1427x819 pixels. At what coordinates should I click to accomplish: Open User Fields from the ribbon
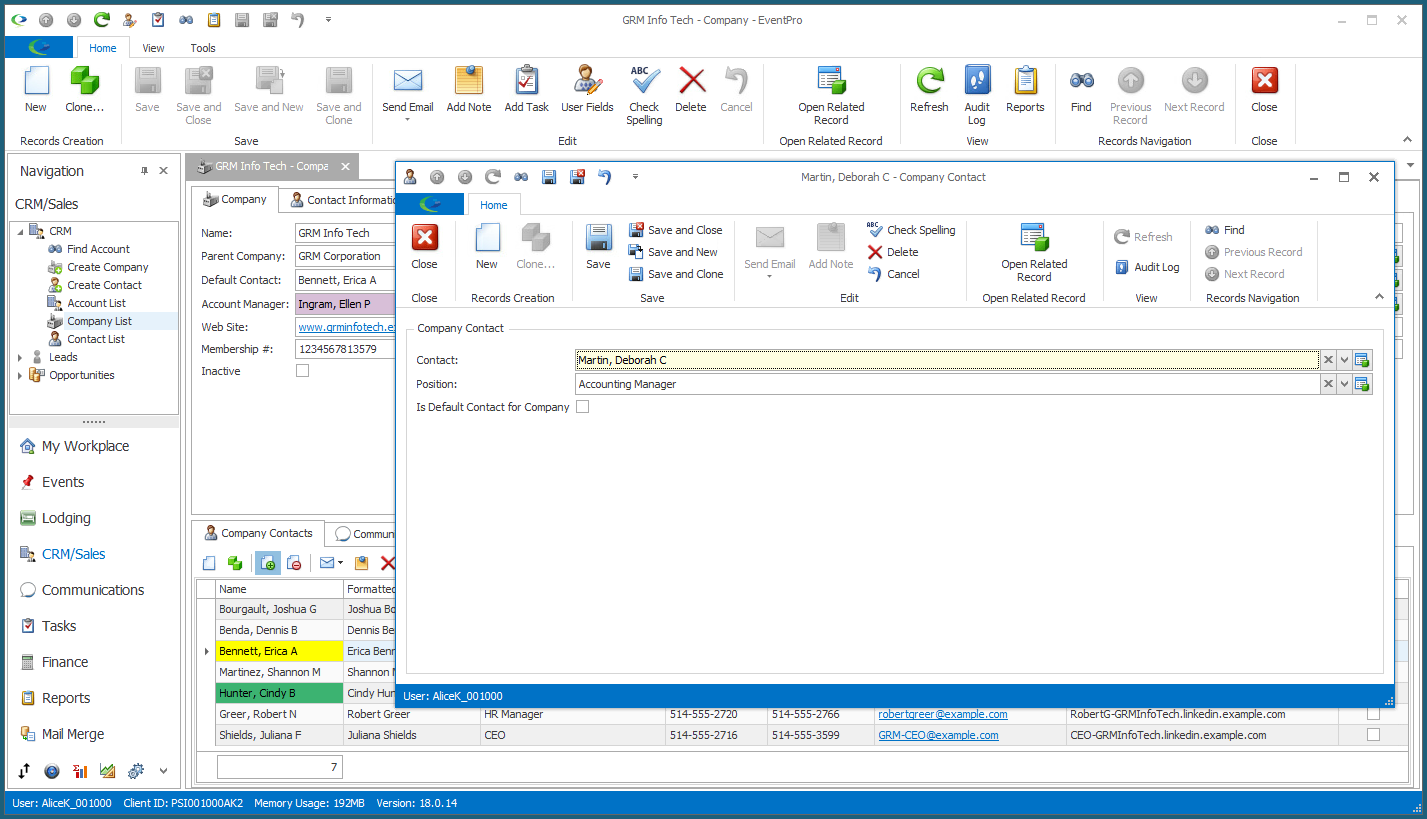coord(587,90)
